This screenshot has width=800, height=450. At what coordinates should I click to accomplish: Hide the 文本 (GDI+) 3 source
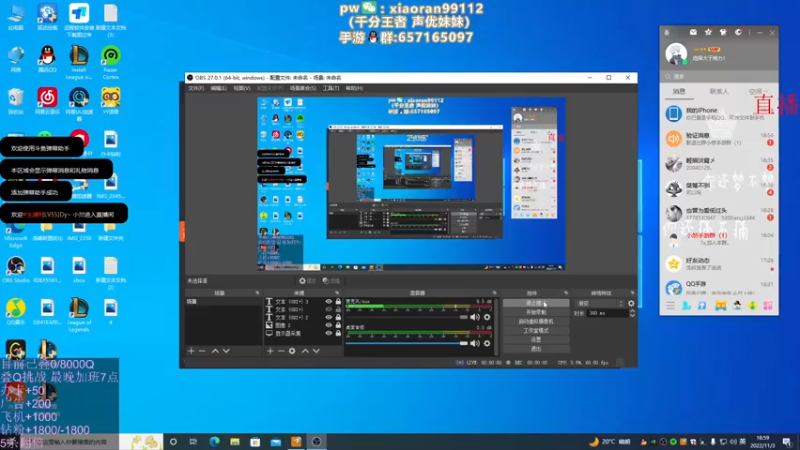tap(329, 302)
